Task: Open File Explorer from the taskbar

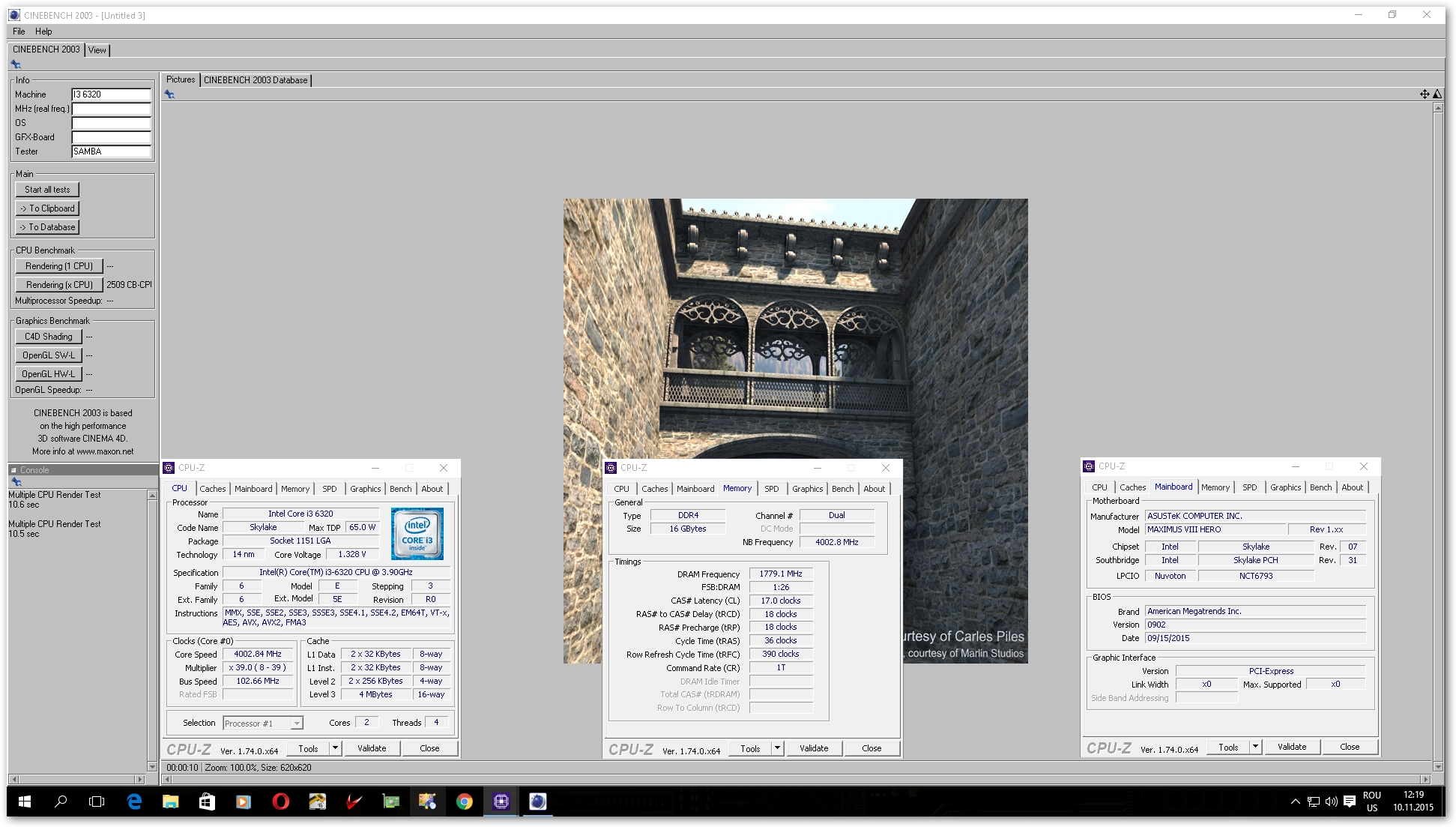Action: tap(171, 802)
